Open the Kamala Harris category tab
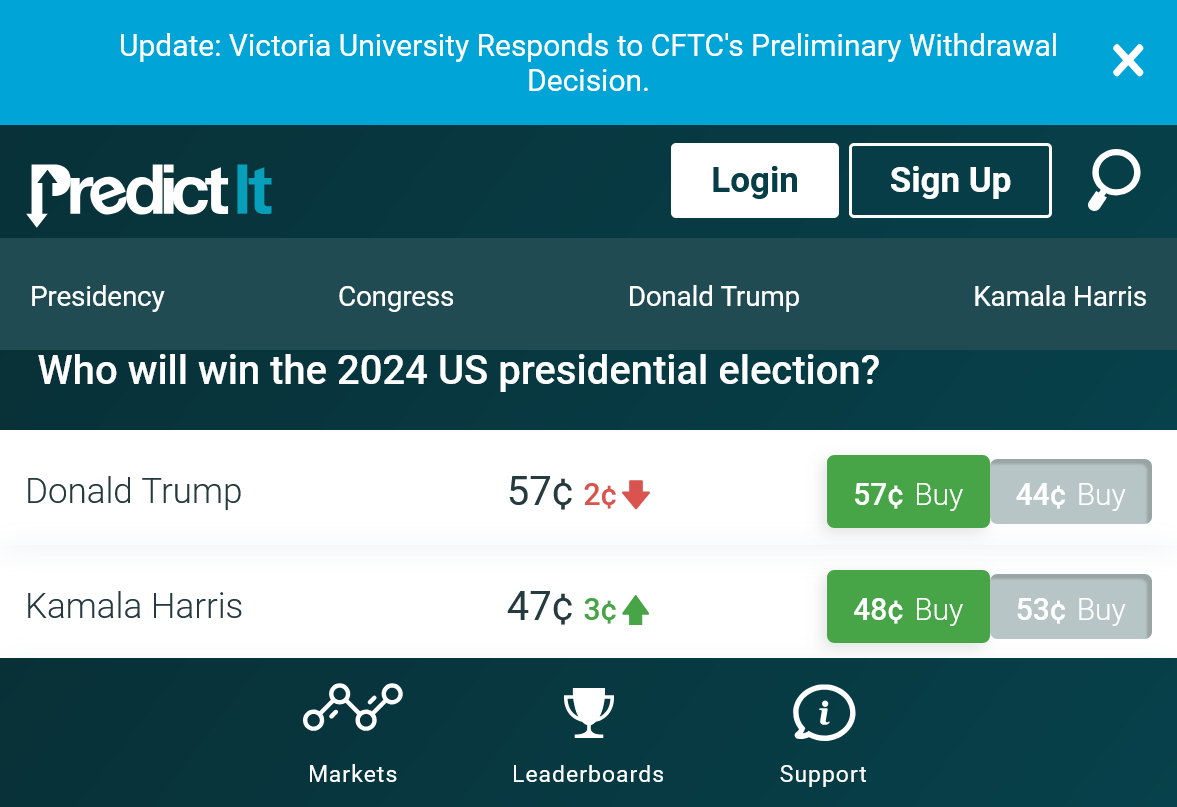 (x=1060, y=297)
